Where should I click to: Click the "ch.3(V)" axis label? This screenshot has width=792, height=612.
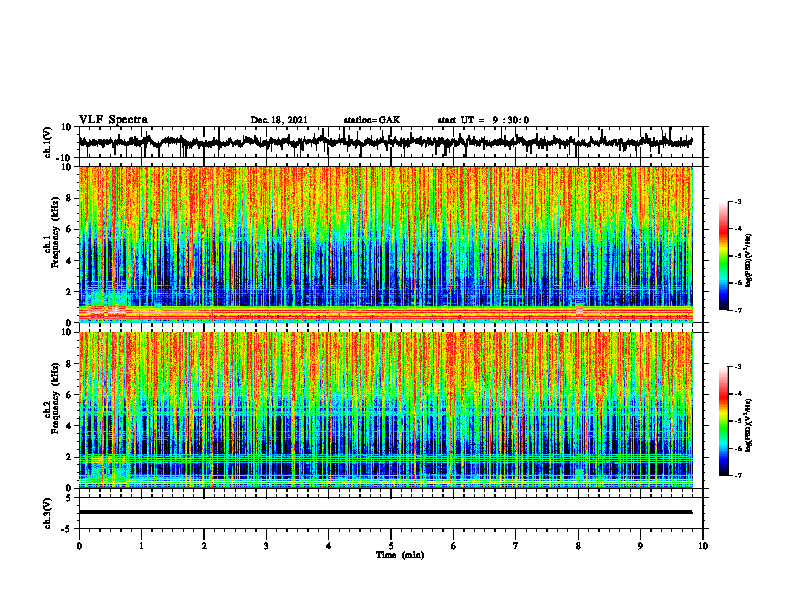[48, 514]
